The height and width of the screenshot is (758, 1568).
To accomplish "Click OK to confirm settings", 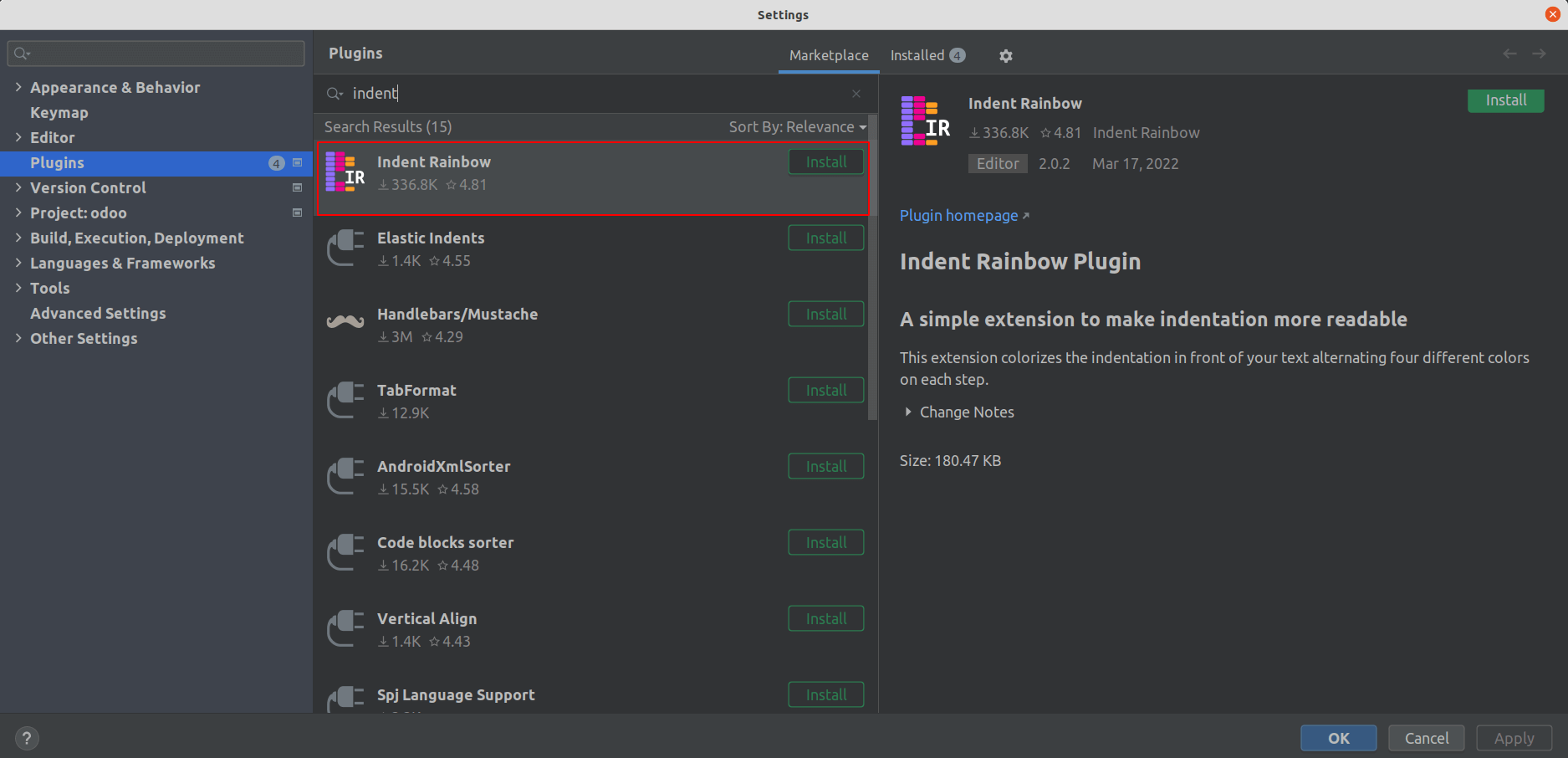I will pyautogui.click(x=1338, y=738).
